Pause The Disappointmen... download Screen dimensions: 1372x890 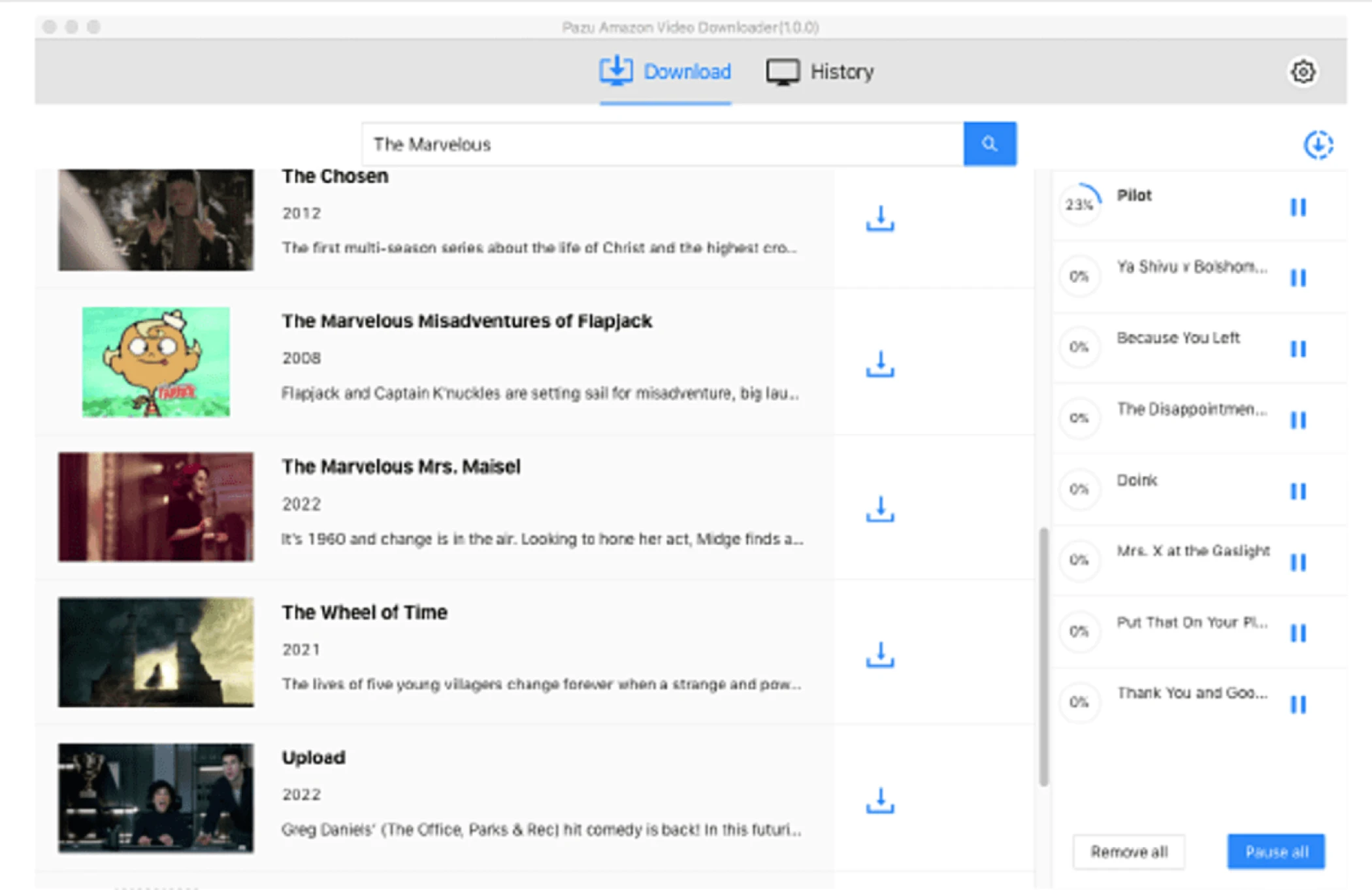tap(1298, 420)
